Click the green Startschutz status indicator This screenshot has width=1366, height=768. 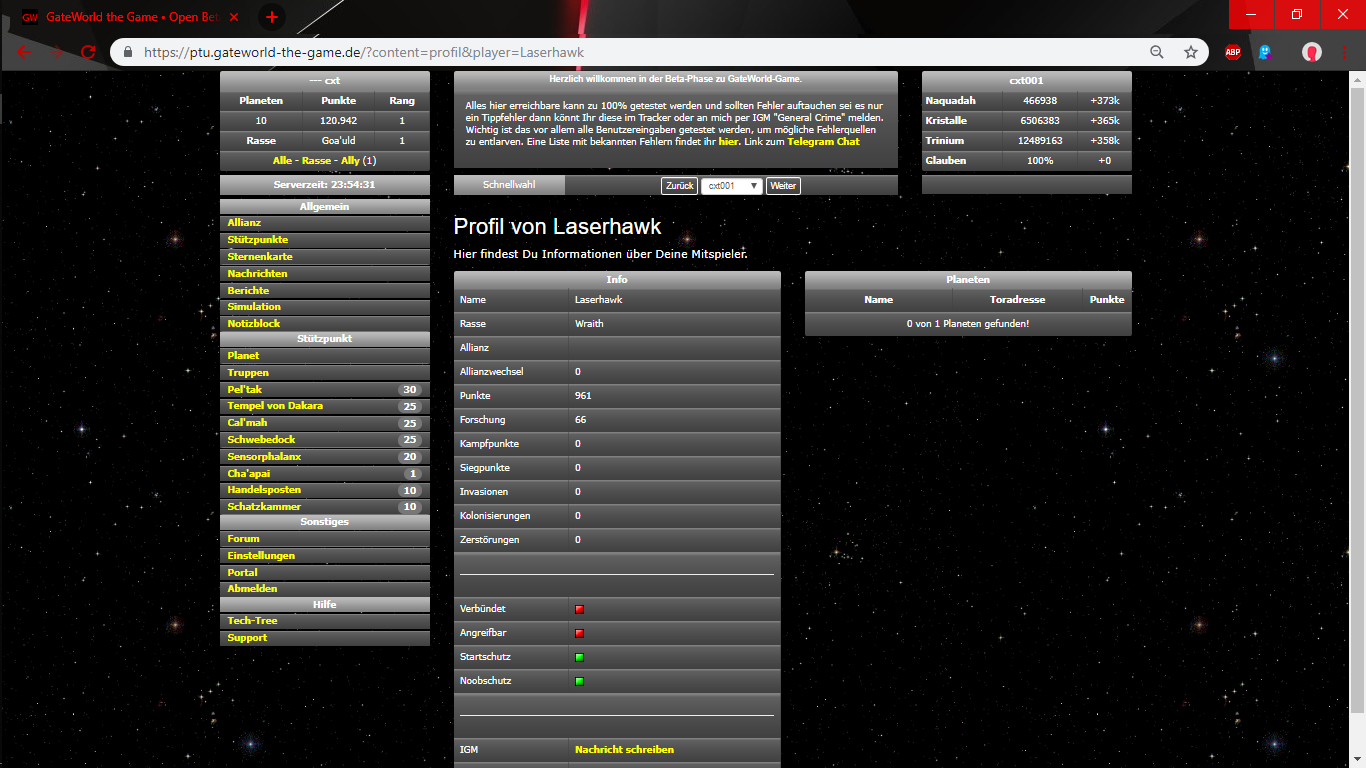coord(579,657)
